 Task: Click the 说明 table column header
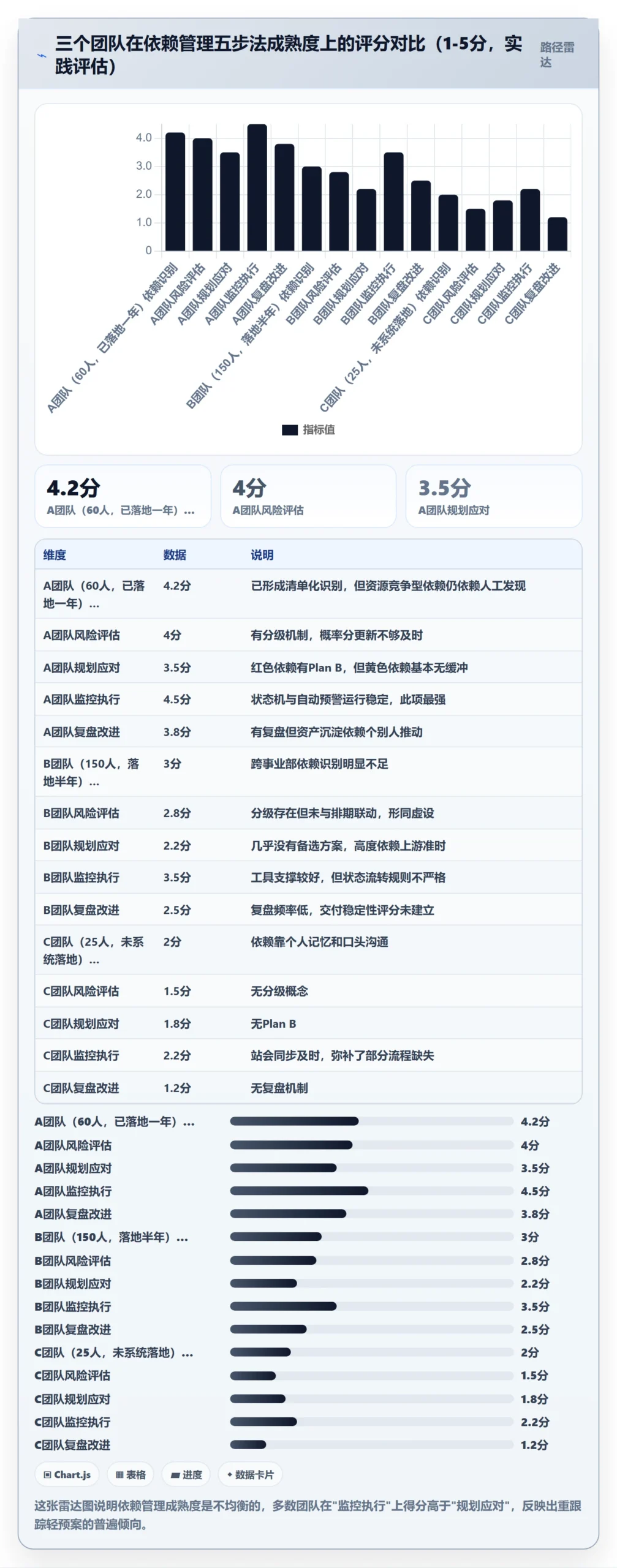click(x=262, y=555)
